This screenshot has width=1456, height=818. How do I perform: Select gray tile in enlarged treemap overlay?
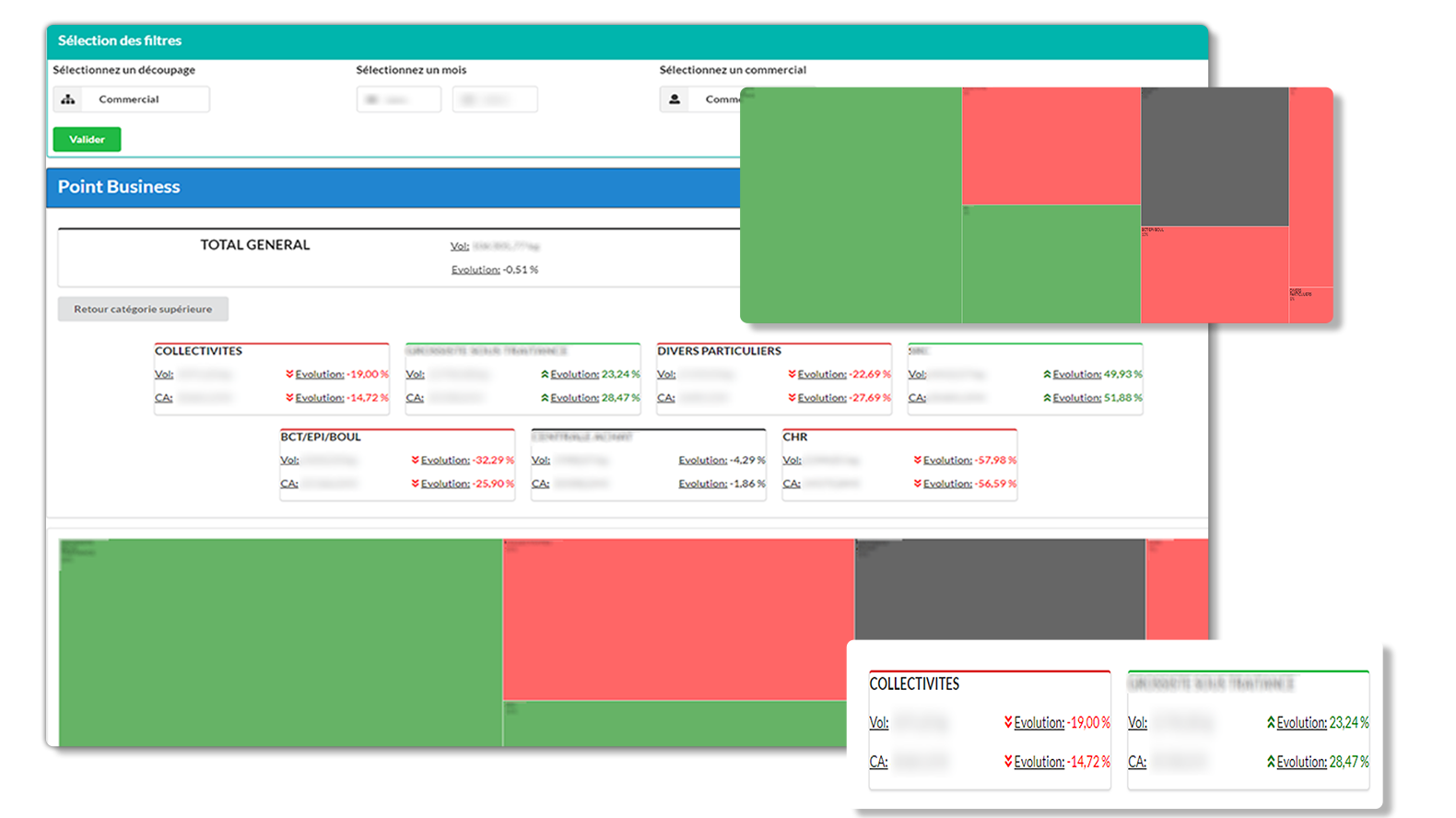(x=1215, y=157)
